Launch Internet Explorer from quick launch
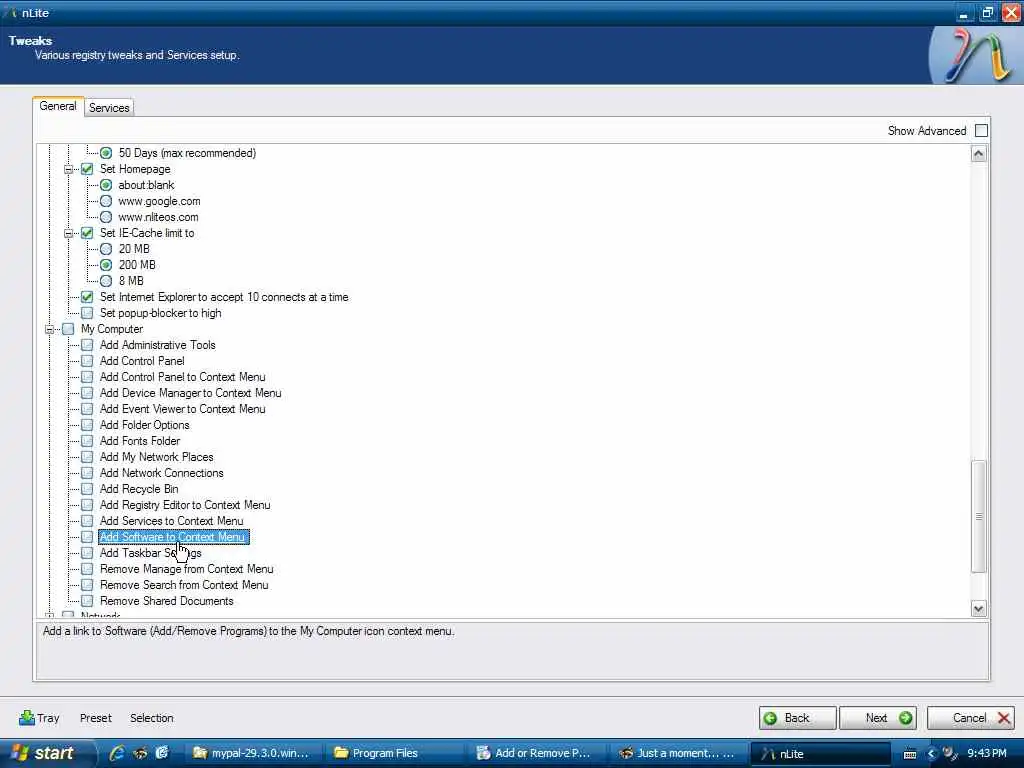The height and width of the screenshot is (768, 1024). tap(117, 753)
